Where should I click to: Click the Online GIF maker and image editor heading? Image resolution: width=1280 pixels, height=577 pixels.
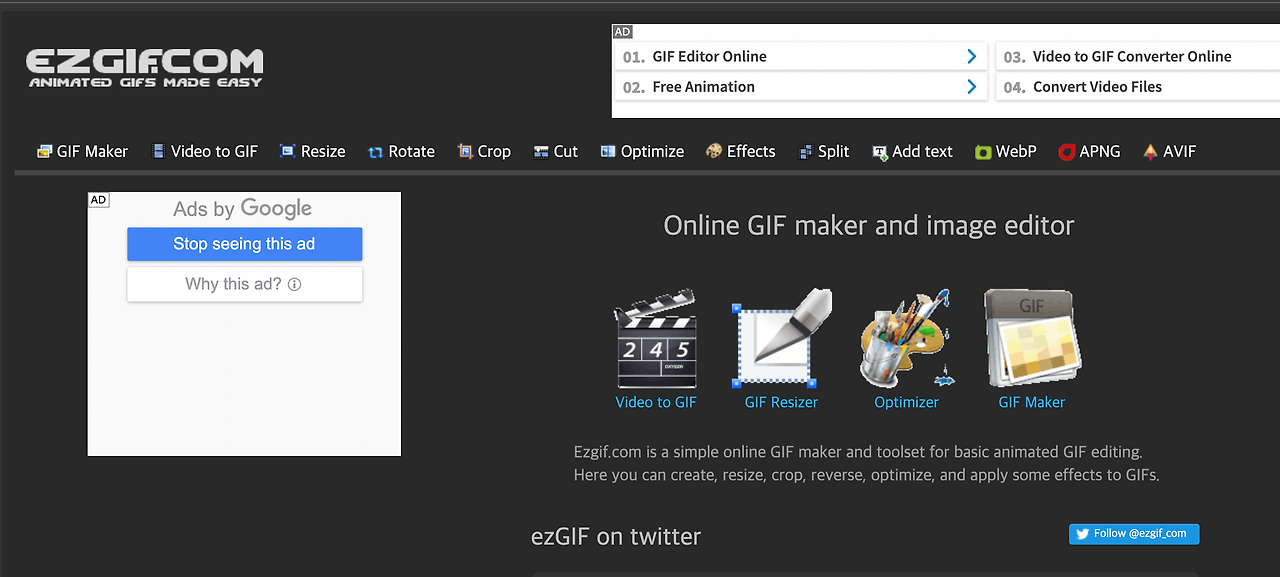click(x=869, y=225)
